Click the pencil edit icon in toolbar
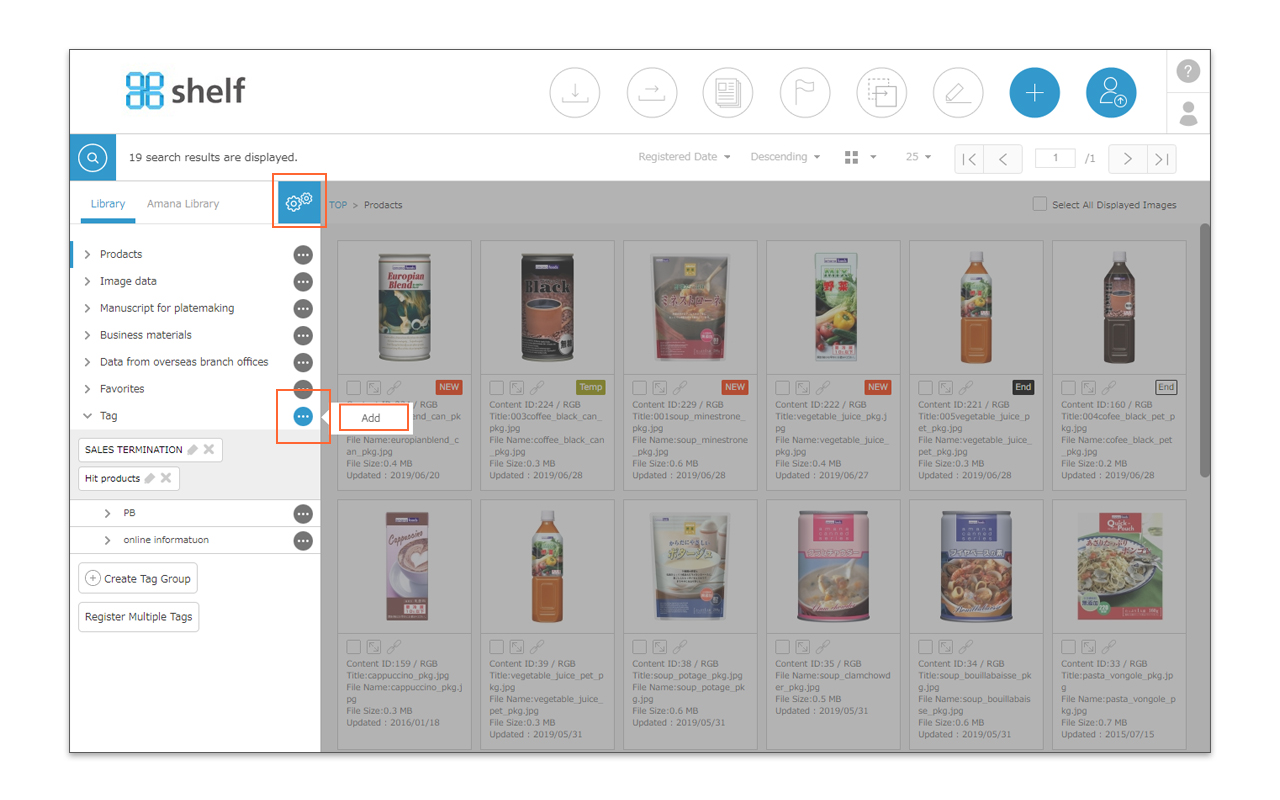This screenshot has width=1280, height=800. (958, 93)
